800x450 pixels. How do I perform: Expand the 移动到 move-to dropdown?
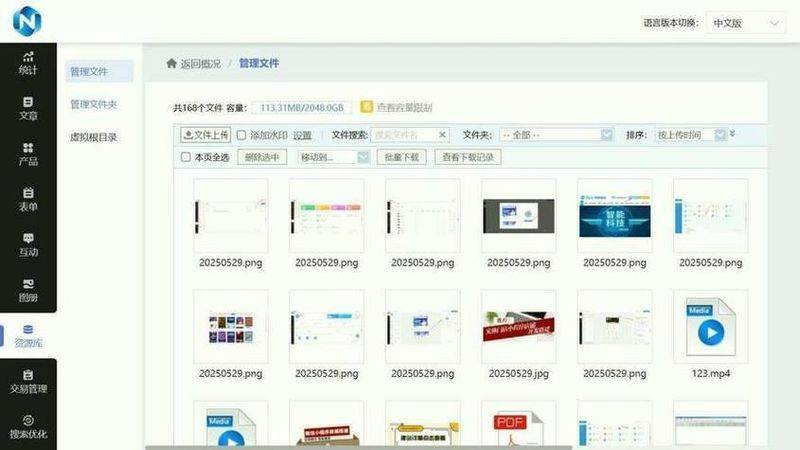(x=334, y=157)
